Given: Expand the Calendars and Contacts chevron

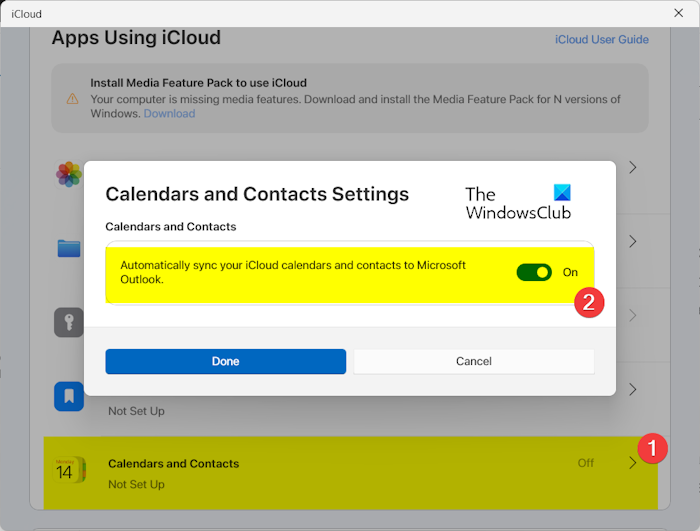Looking at the screenshot, I should (632, 463).
